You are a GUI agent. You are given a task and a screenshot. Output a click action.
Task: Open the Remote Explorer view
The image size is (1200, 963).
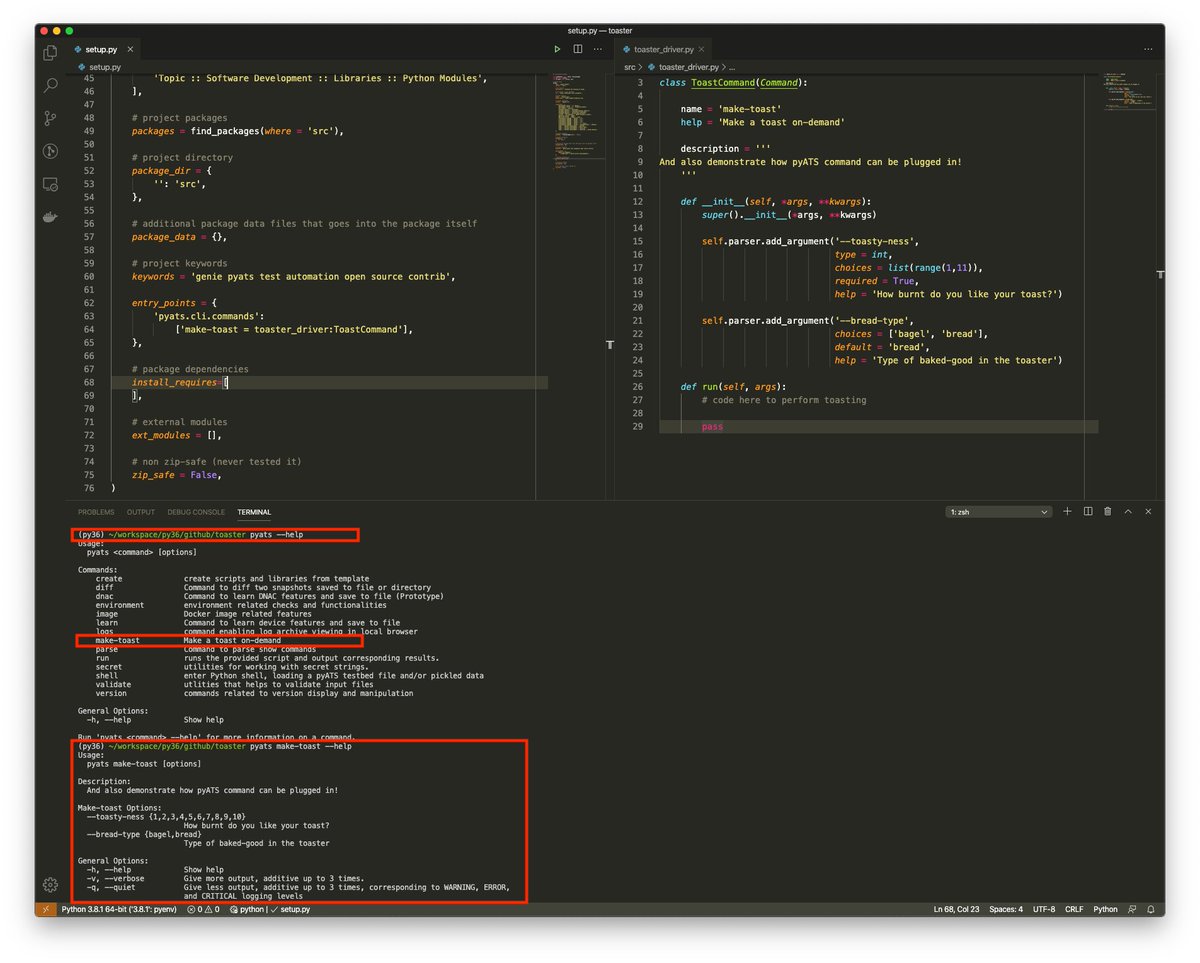point(50,184)
